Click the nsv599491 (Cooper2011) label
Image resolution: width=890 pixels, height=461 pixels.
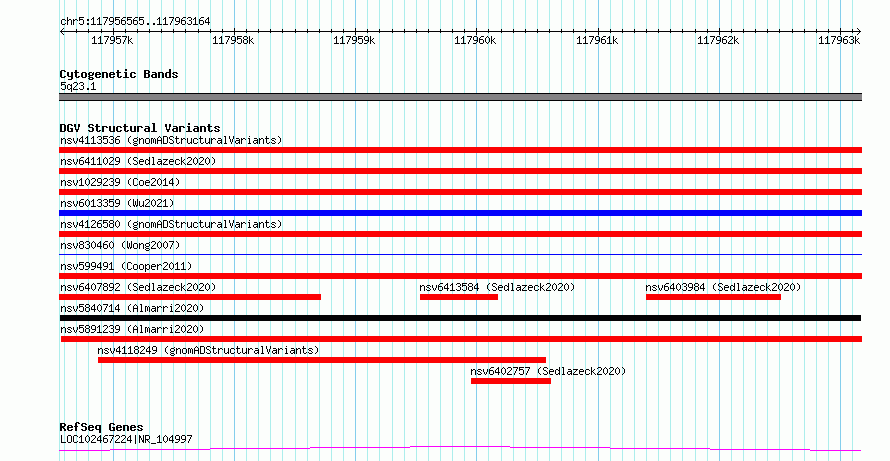coord(126,266)
